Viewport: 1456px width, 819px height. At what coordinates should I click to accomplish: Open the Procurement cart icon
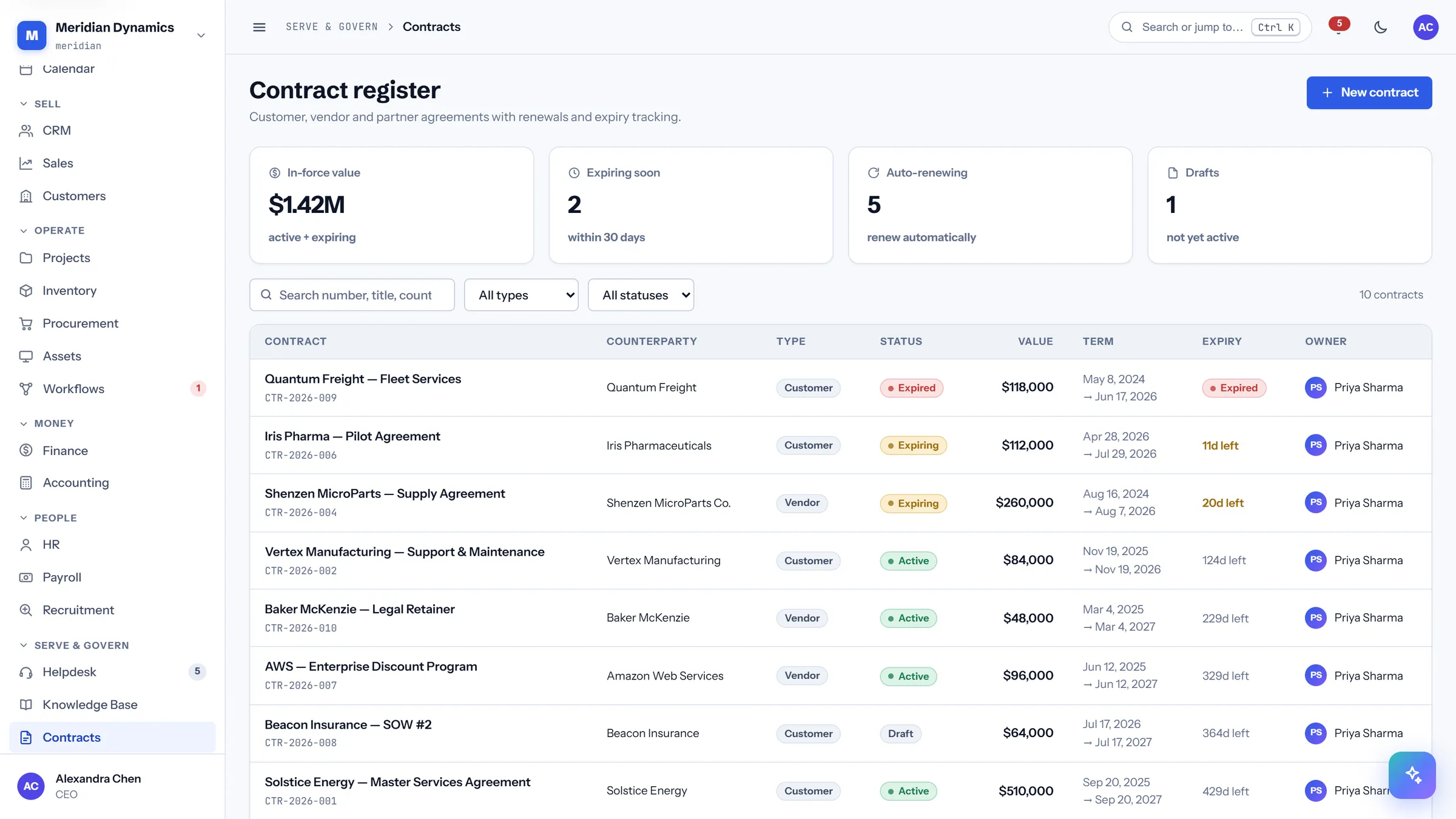coord(25,323)
